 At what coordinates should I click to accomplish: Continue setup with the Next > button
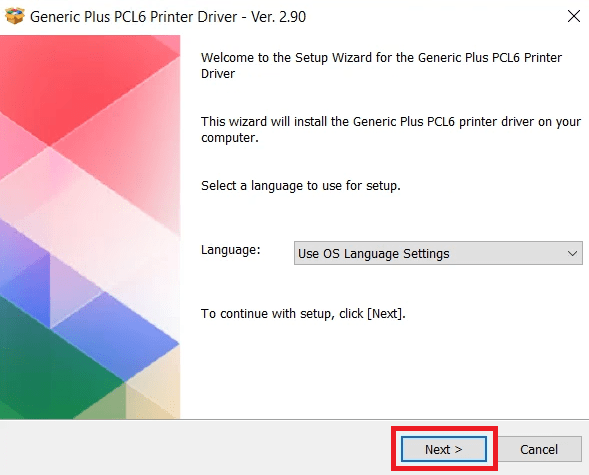tap(444, 449)
